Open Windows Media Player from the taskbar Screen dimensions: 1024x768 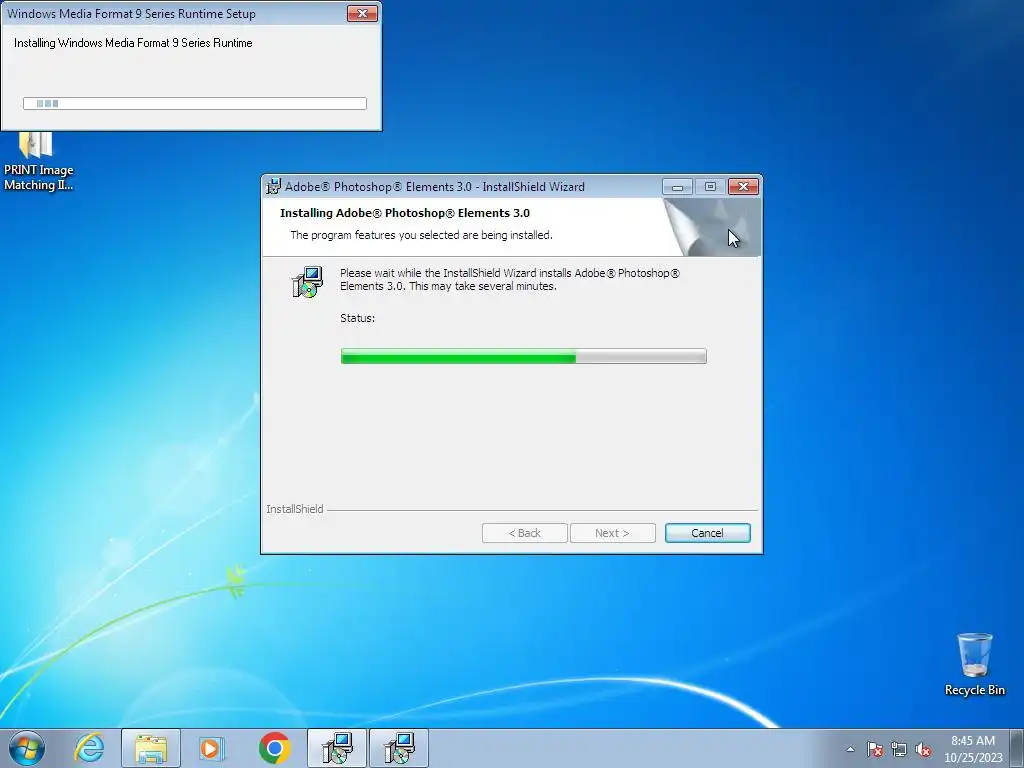tap(212, 748)
